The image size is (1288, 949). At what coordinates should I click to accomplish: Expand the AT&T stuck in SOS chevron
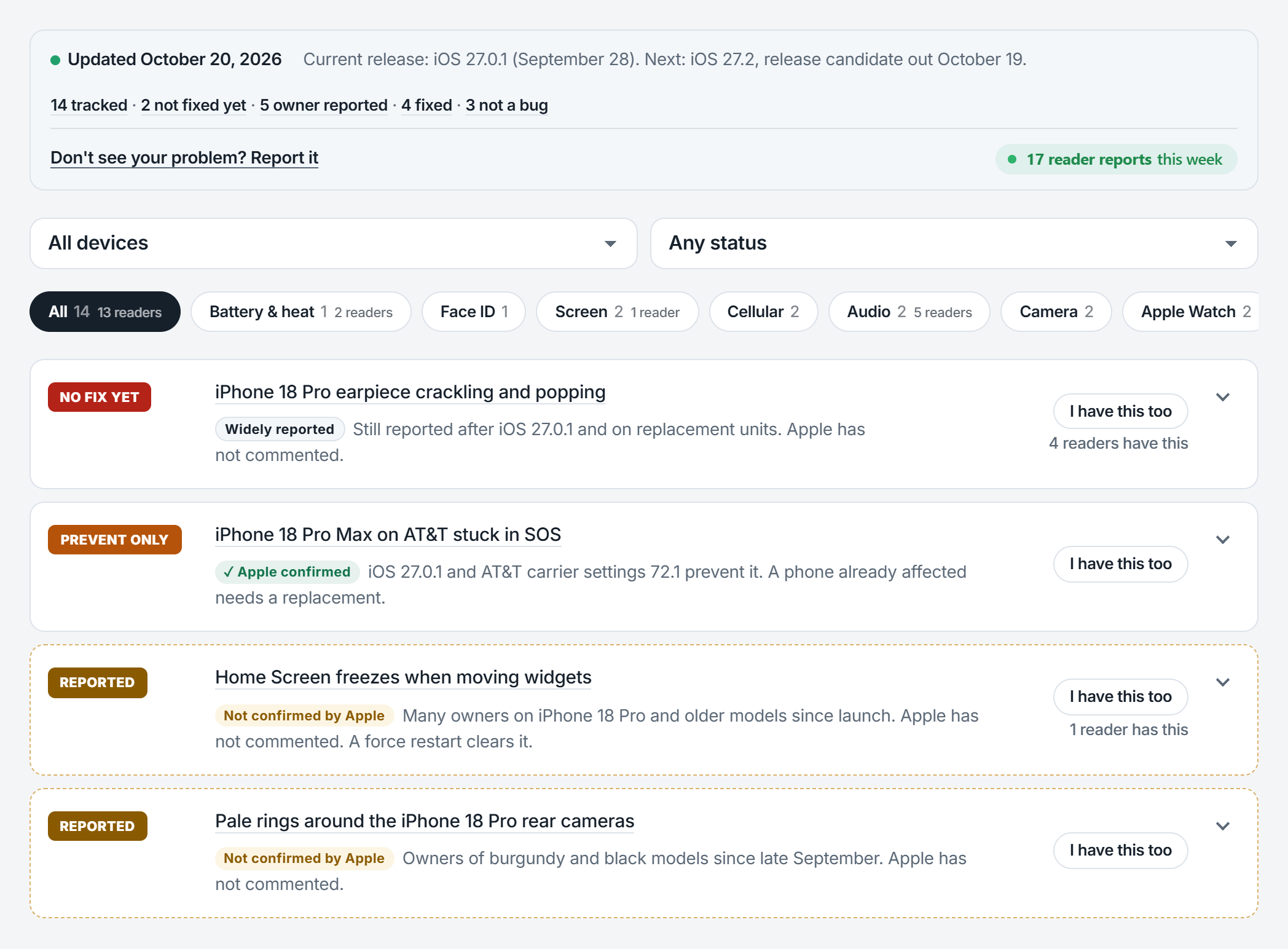pos(1222,540)
